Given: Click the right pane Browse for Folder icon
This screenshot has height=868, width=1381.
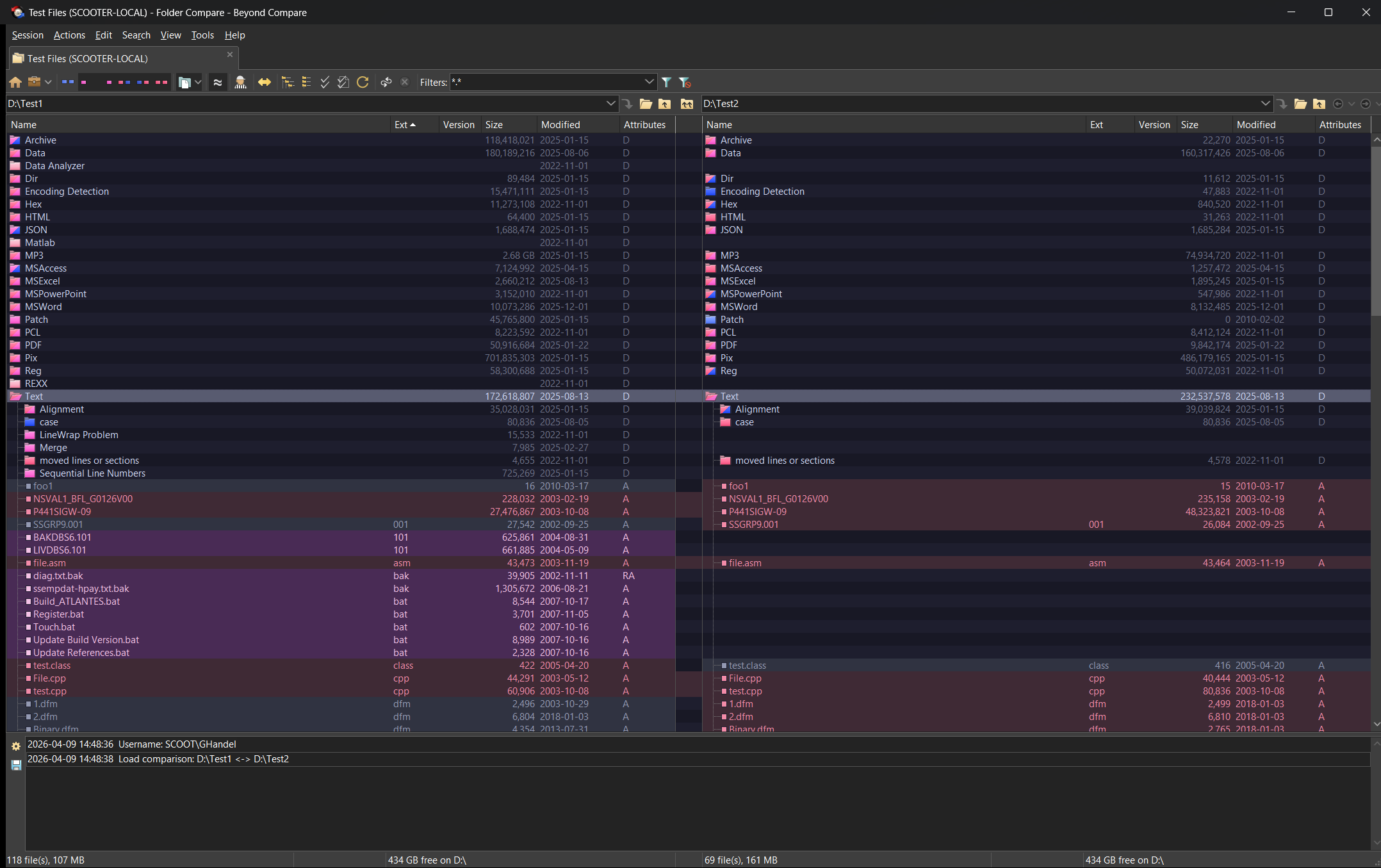Looking at the screenshot, I should (x=1300, y=104).
